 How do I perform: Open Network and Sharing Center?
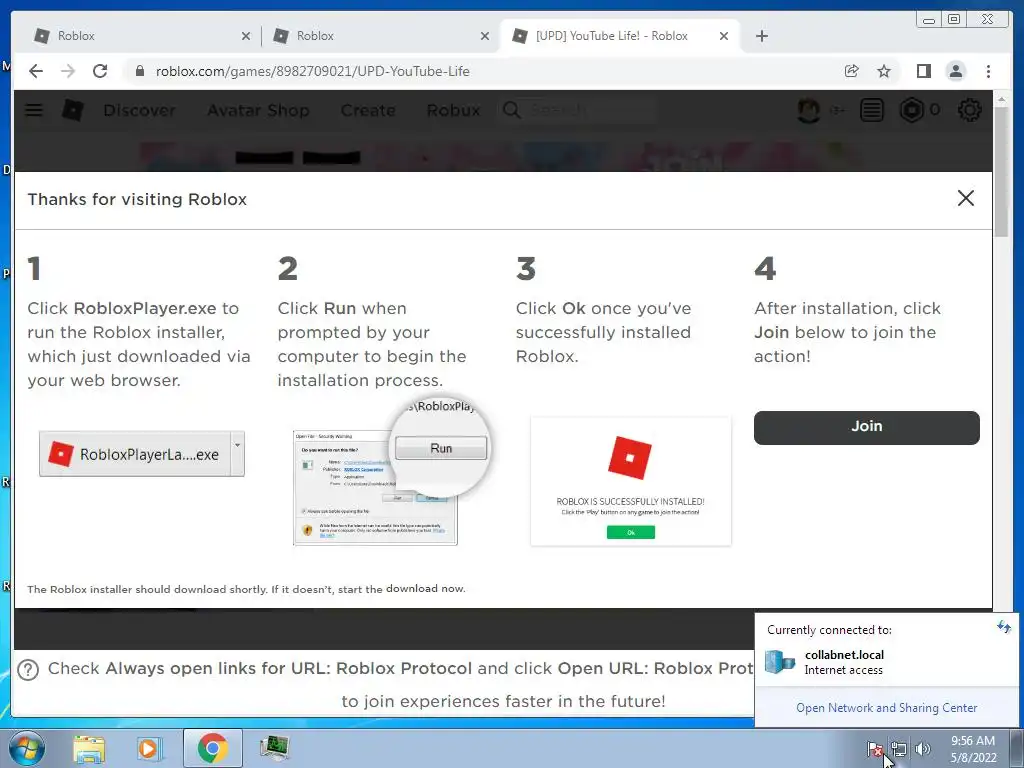coord(886,708)
